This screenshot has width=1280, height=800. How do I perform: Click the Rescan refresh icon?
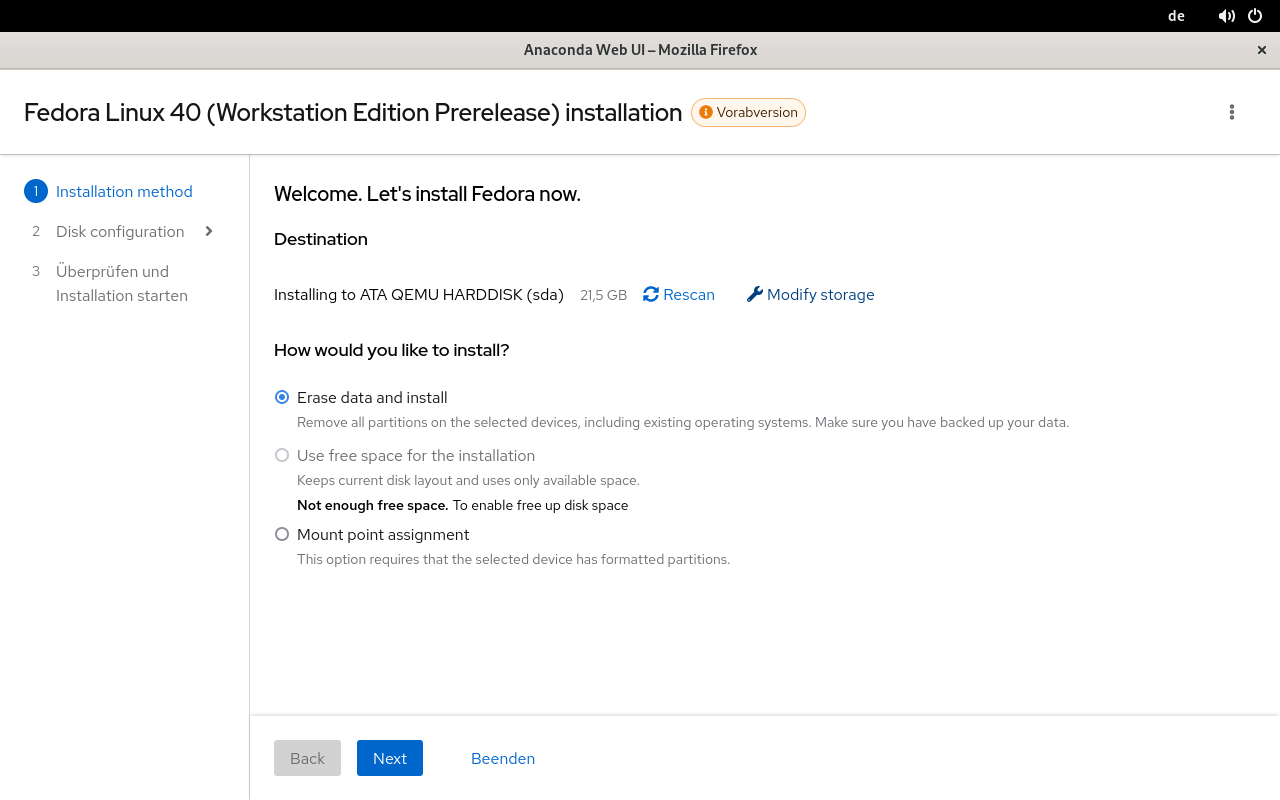pyautogui.click(x=651, y=294)
